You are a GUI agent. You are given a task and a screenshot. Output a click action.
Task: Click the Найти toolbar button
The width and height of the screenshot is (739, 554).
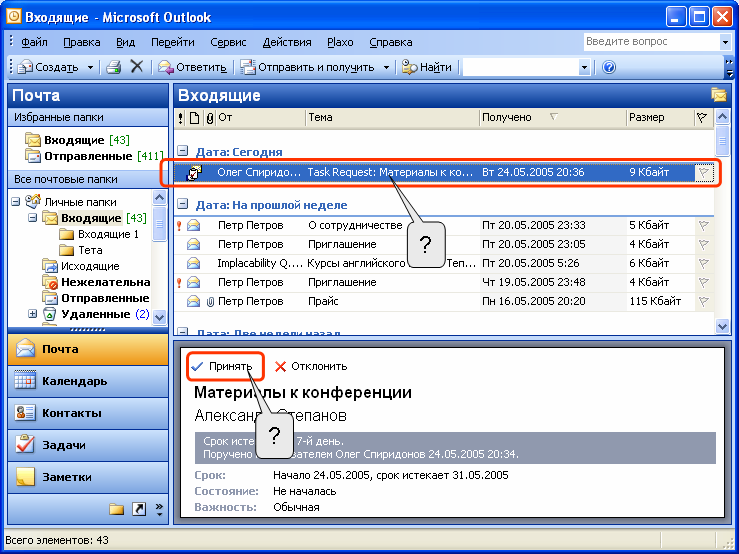point(427,67)
